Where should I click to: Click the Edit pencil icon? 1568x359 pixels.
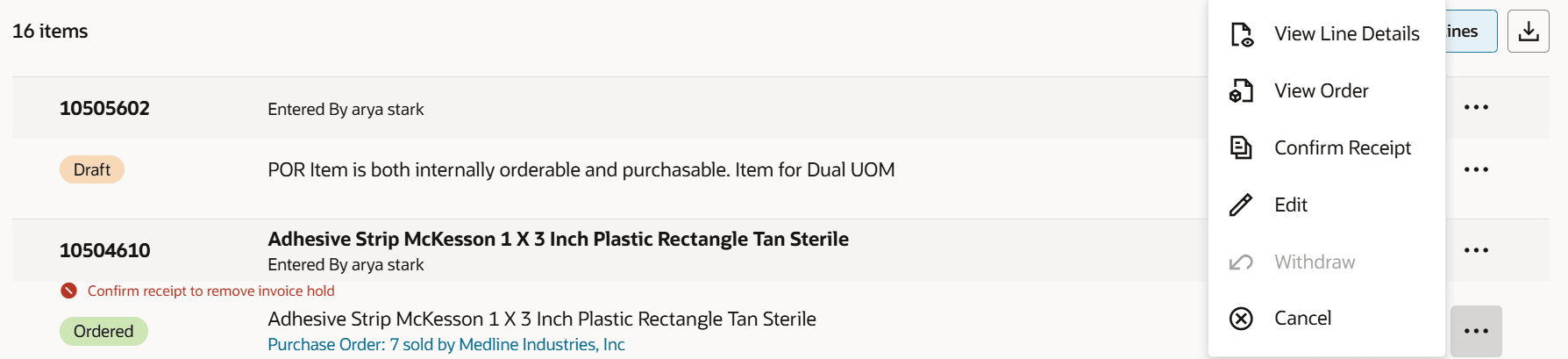(x=1241, y=205)
